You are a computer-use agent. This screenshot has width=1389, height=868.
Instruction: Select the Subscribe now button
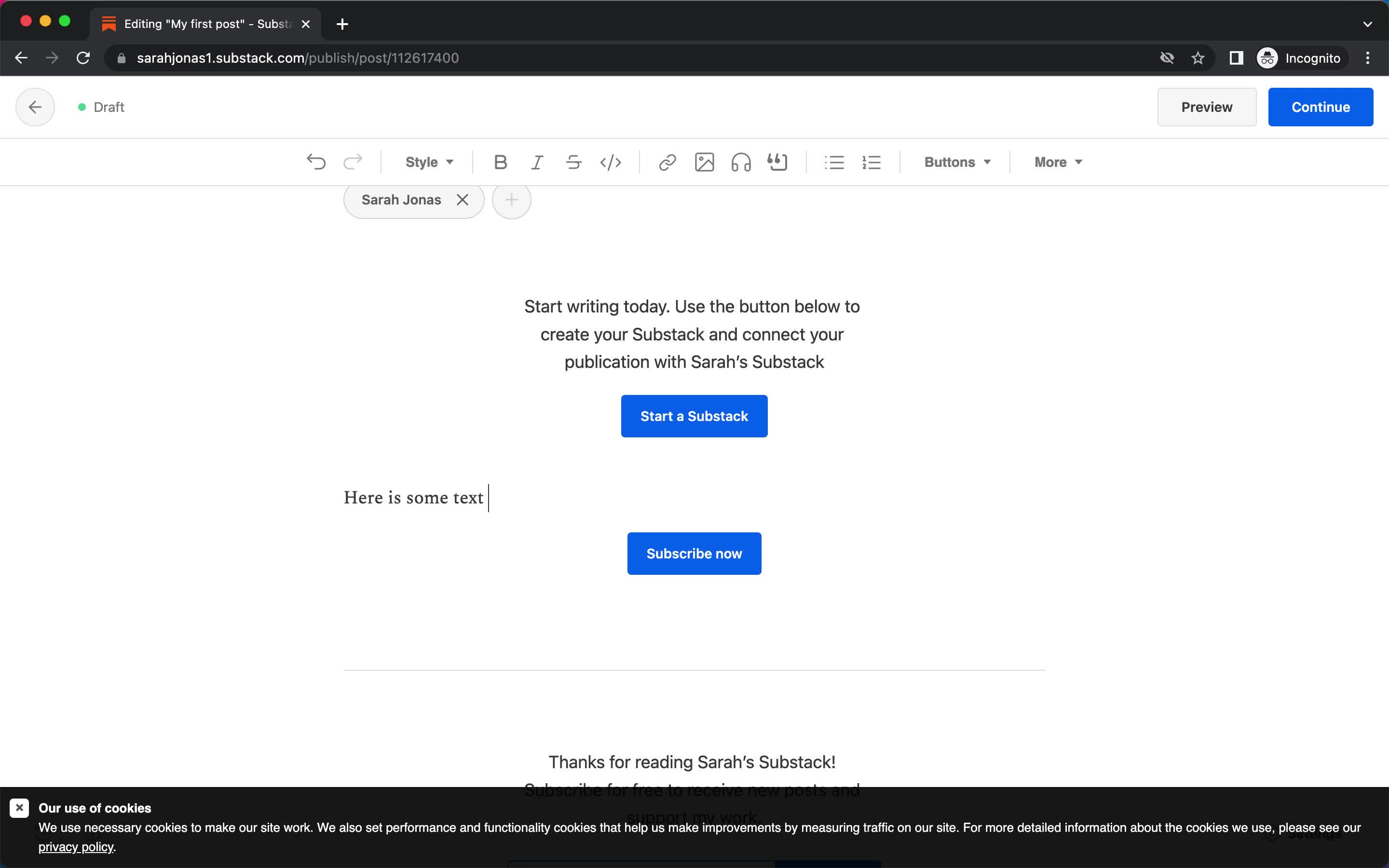[694, 554]
